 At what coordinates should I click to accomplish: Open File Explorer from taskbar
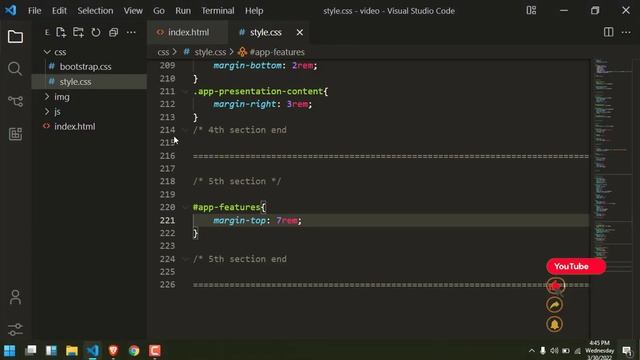[72, 351]
